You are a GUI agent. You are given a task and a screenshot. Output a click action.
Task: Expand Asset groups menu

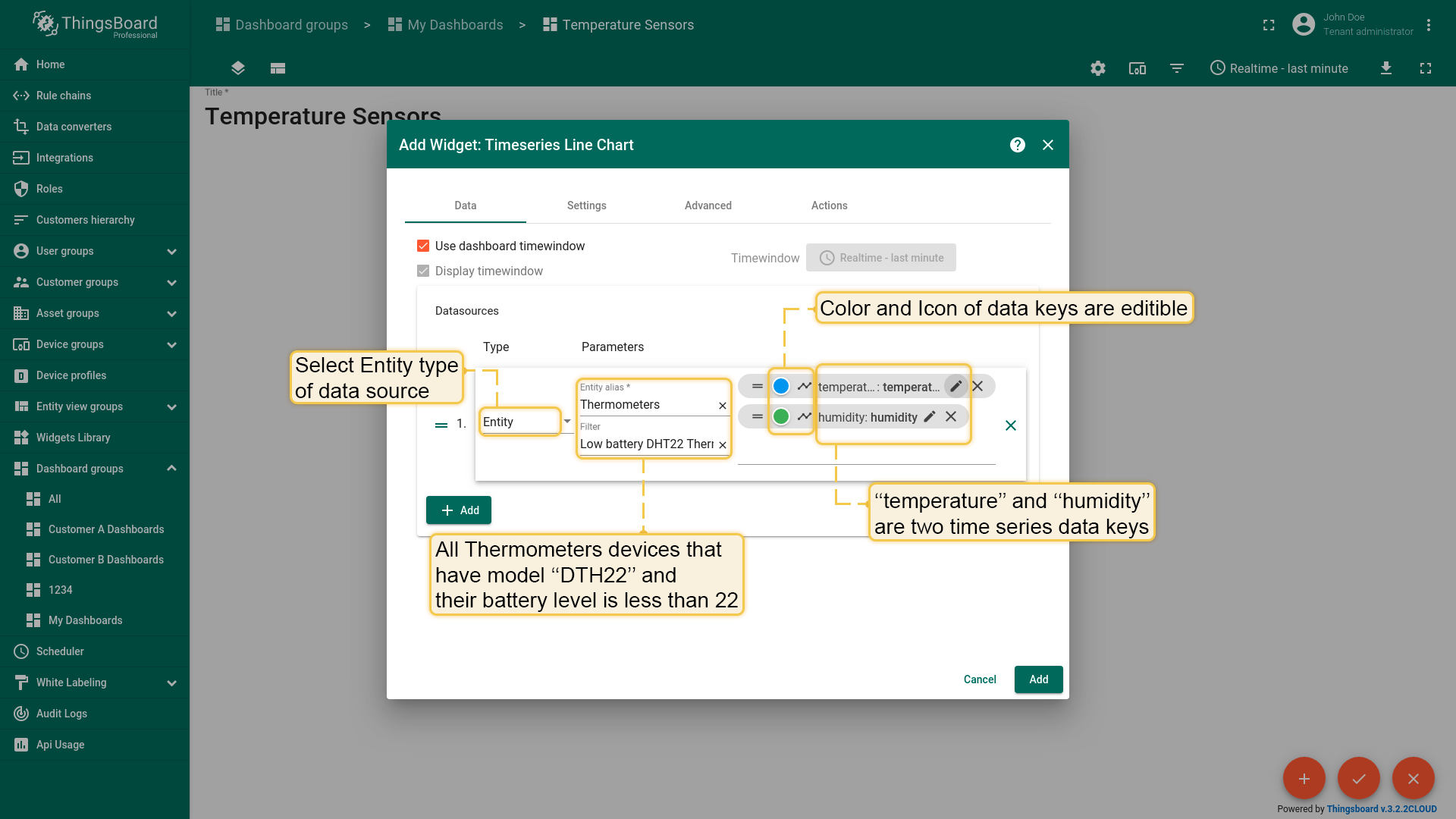[x=95, y=313]
